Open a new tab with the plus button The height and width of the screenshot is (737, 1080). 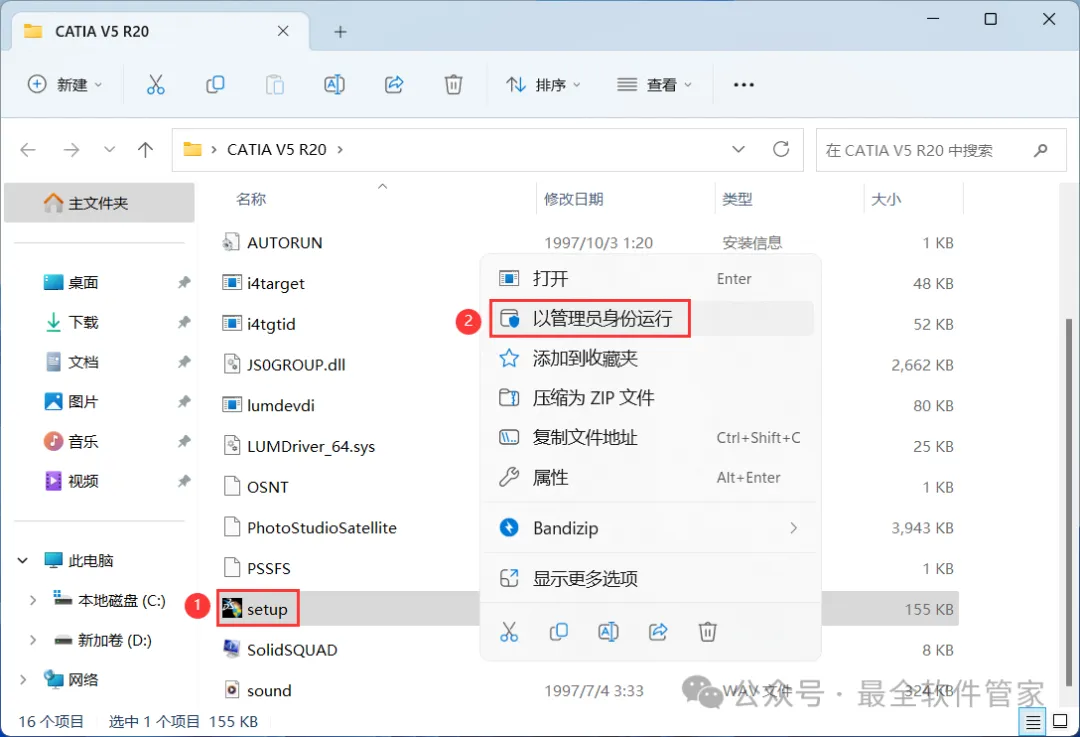coord(340,32)
